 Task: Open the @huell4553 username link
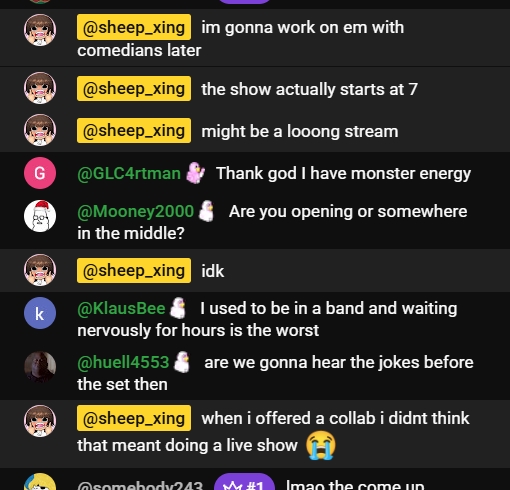tap(123, 362)
